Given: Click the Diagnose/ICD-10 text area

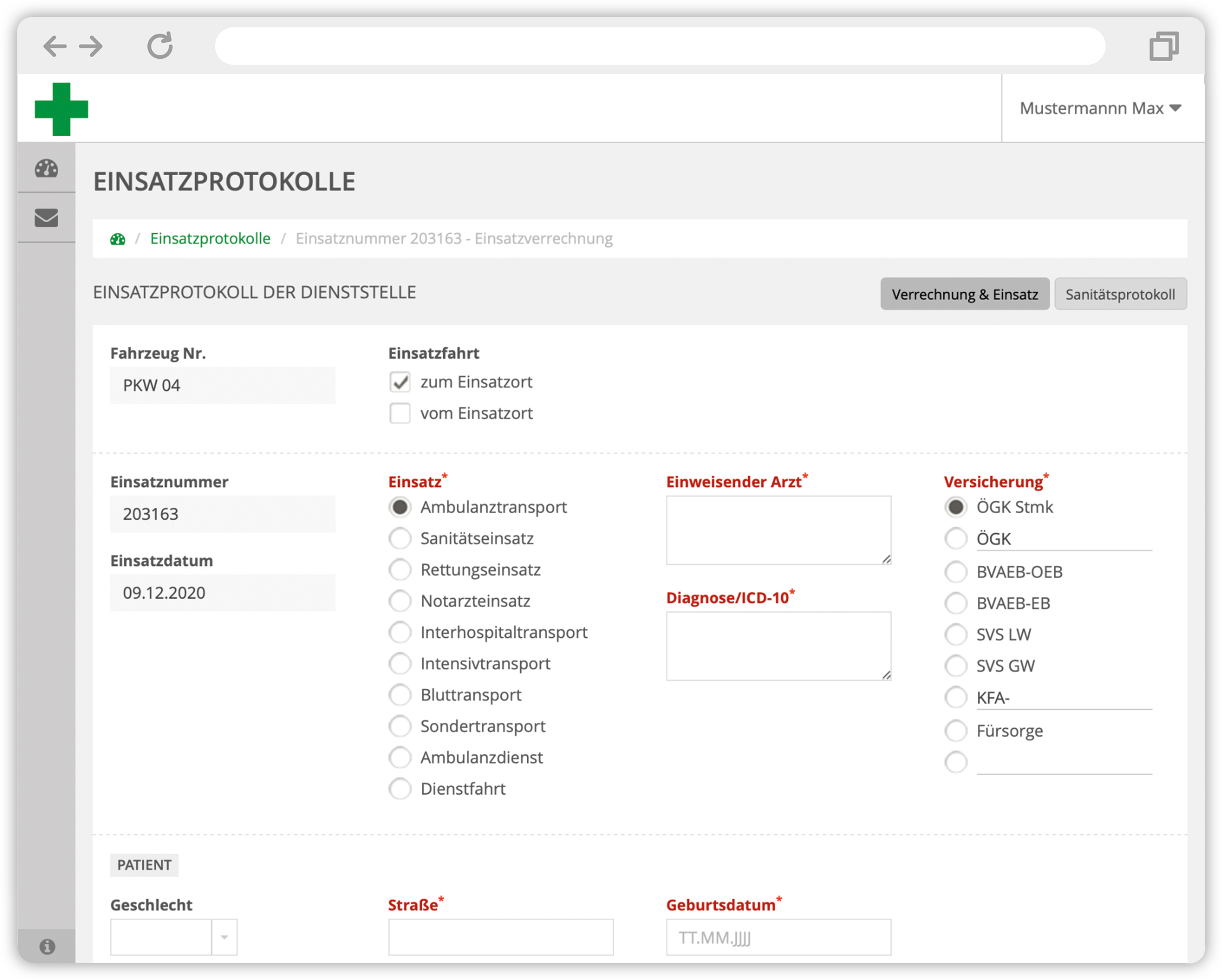Looking at the screenshot, I should click(778, 646).
